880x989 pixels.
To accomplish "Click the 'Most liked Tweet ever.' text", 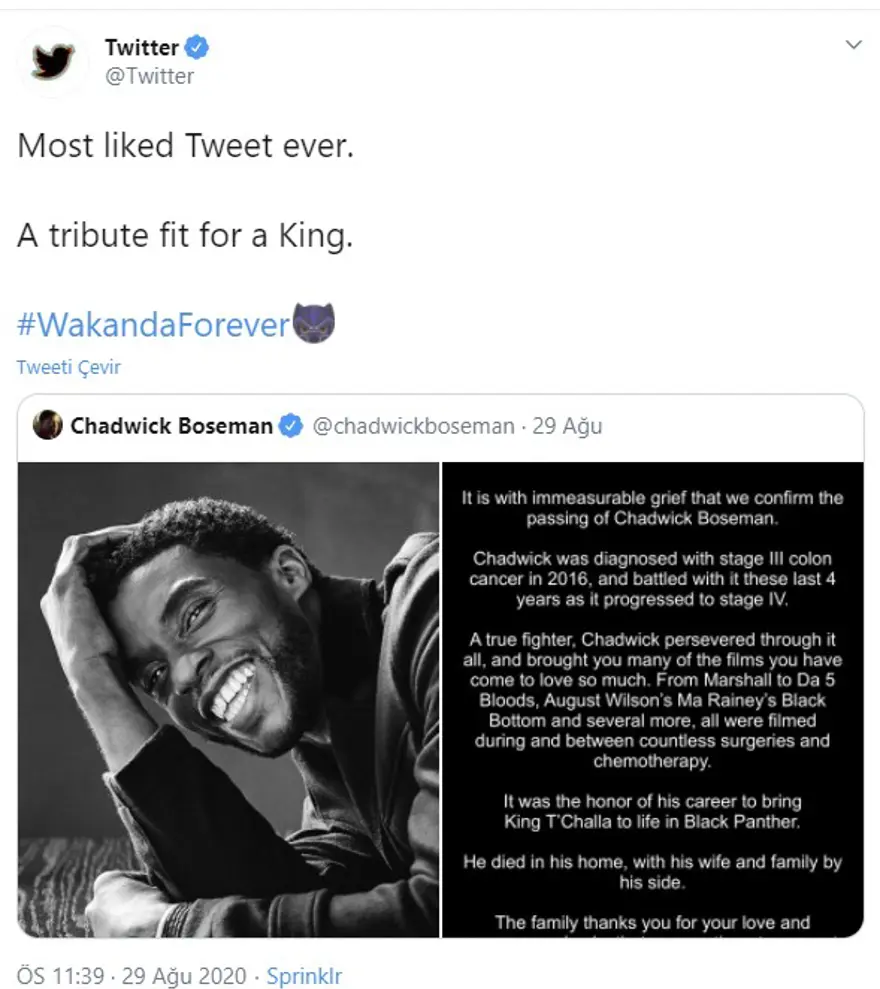I will coord(185,146).
